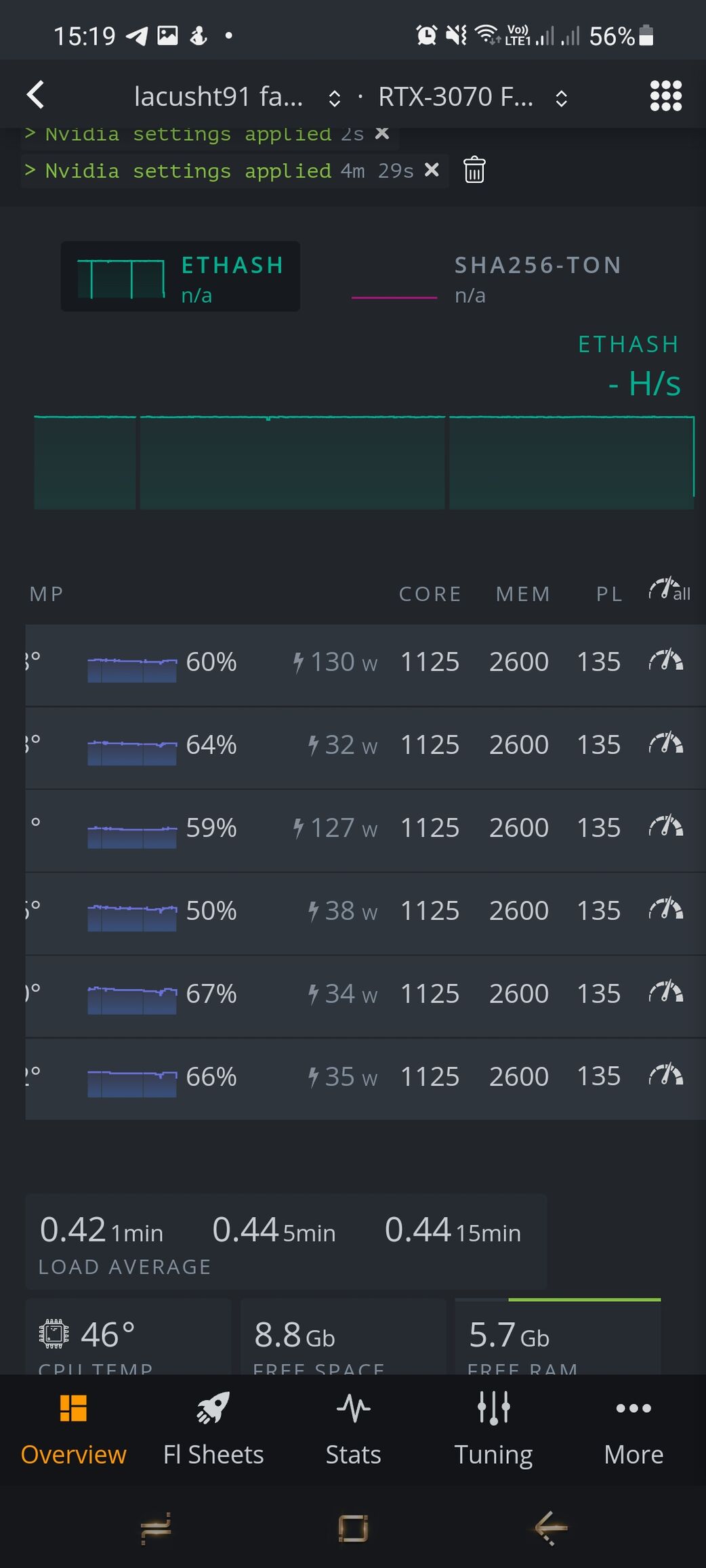Open tuning icon for the 130 w GPU

click(666, 661)
